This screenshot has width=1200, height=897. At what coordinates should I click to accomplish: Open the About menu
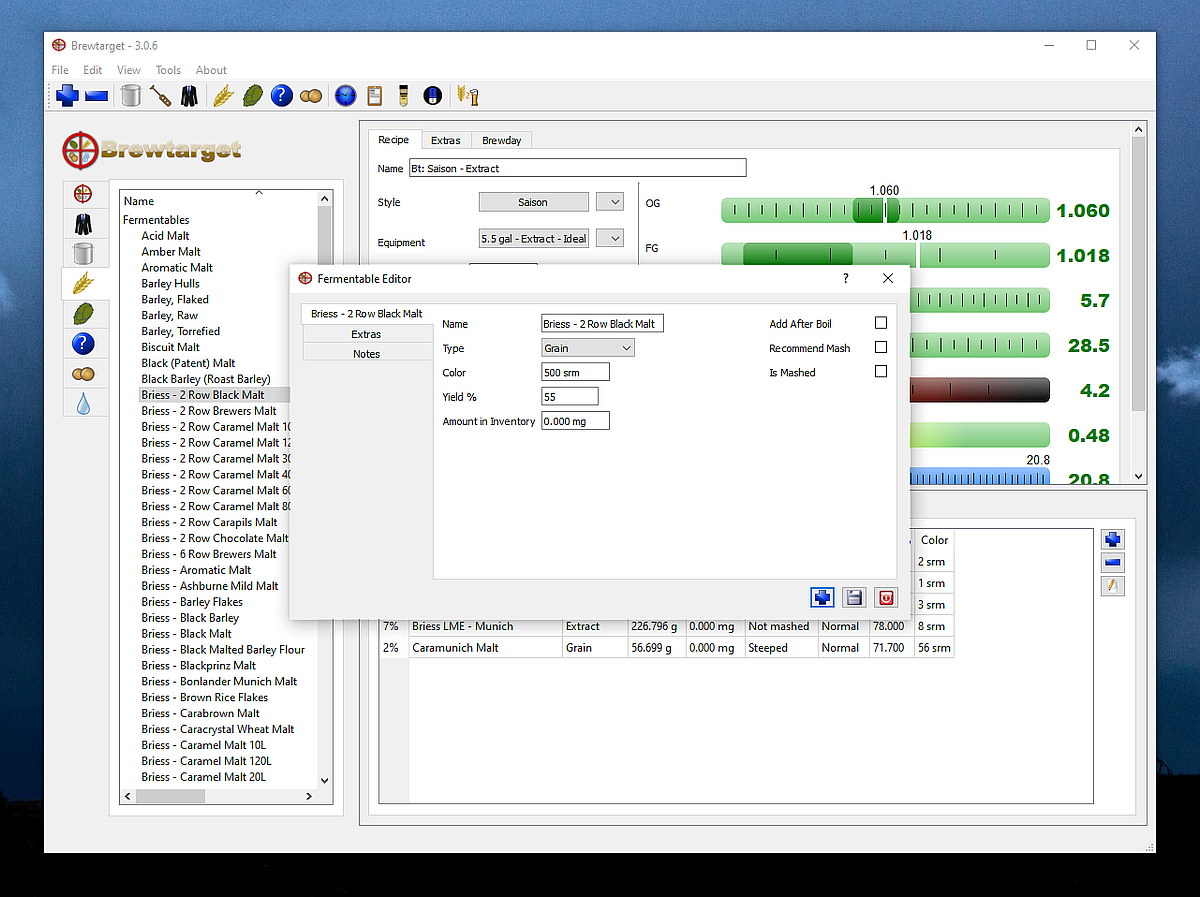click(211, 70)
